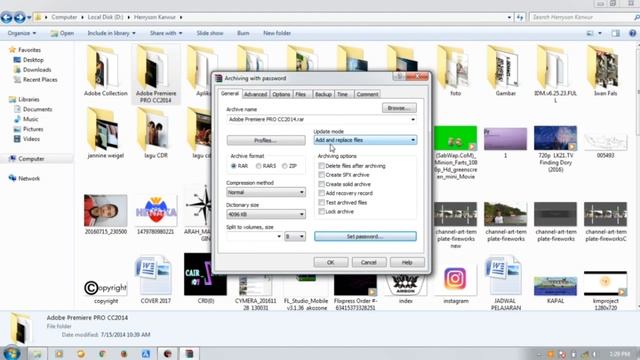Select the kmproject 1280x720 file
The image size is (640, 360).
pyautogui.click(x=605, y=291)
